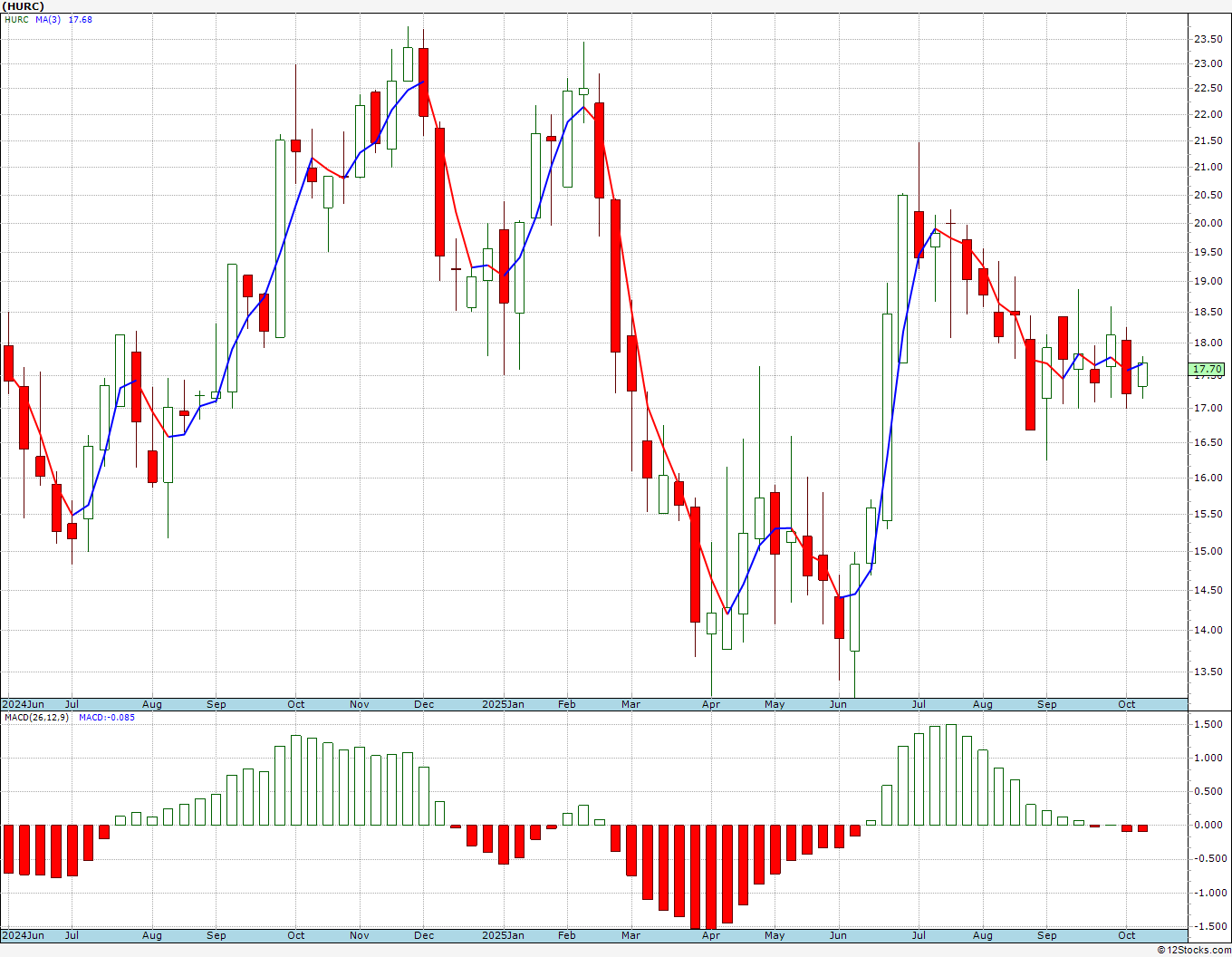This screenshot has width=1232, height=957.
Task: Select the HURC legend label
Action: point(16,19)
